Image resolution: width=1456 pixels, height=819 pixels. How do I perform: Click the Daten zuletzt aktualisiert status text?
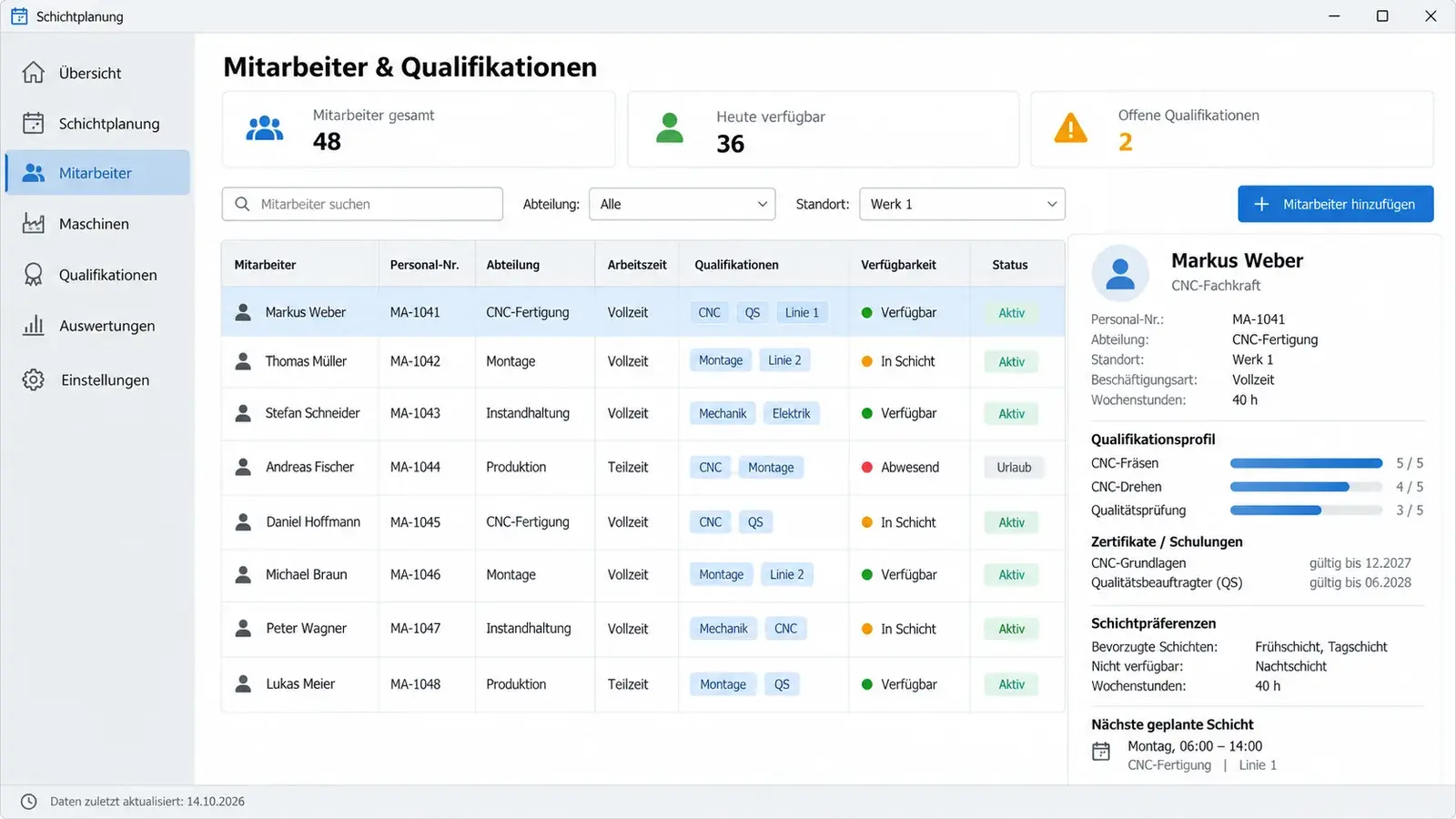[147, 802]
